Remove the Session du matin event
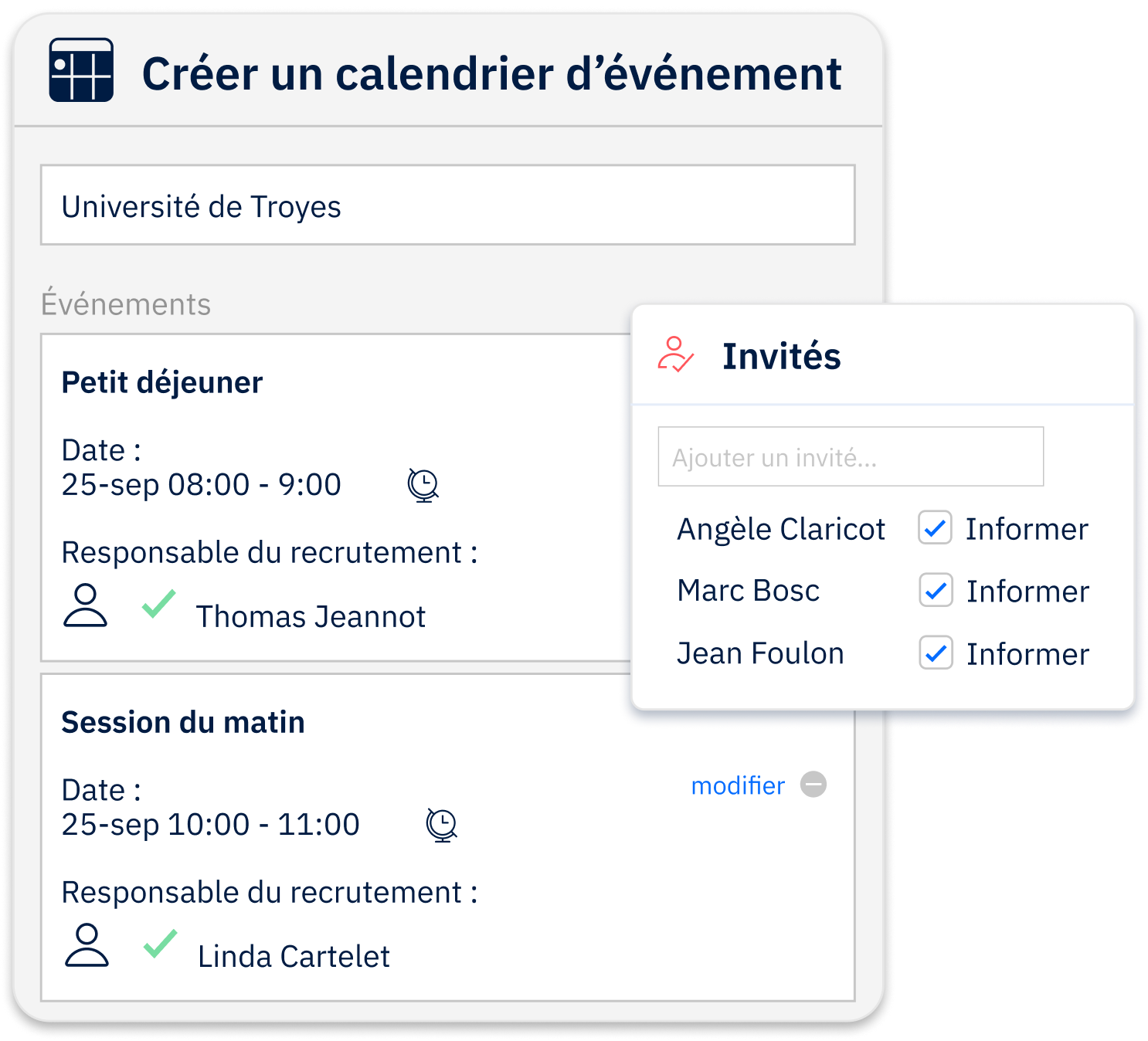Screen dimensions: 1148x1041 pos(813,785)
